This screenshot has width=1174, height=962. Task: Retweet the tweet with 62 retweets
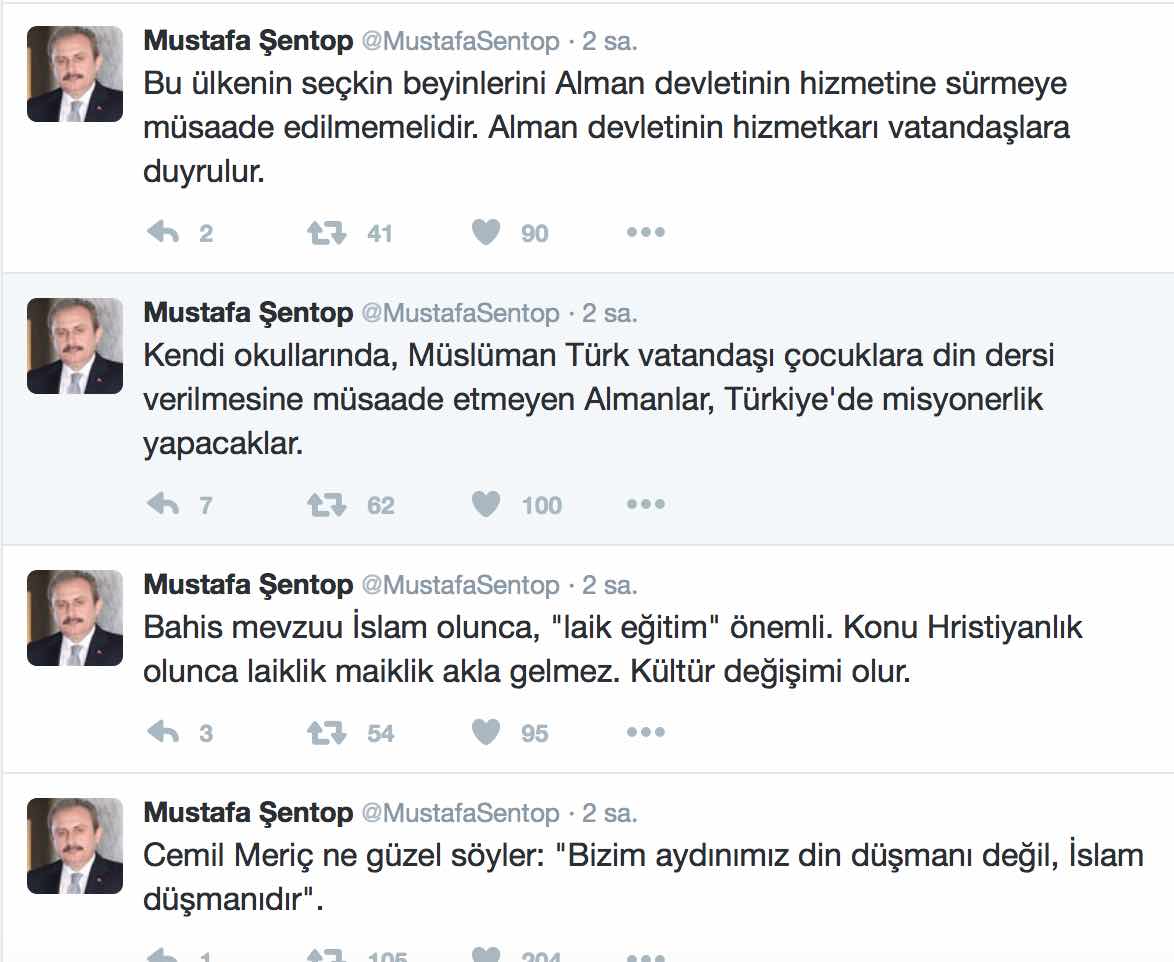click(x=326, y=505)
